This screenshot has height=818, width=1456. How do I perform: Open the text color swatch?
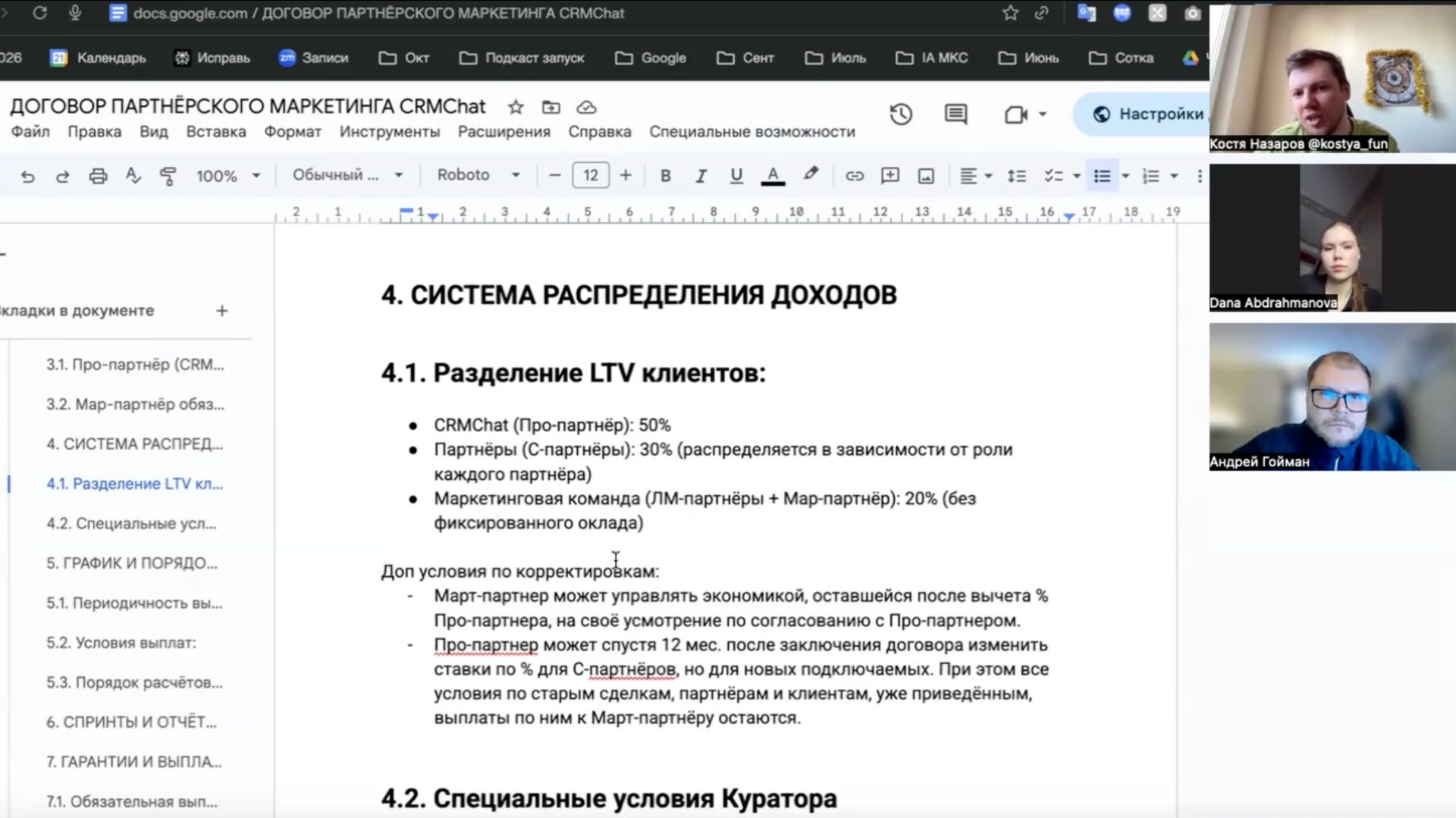(772, 175)
